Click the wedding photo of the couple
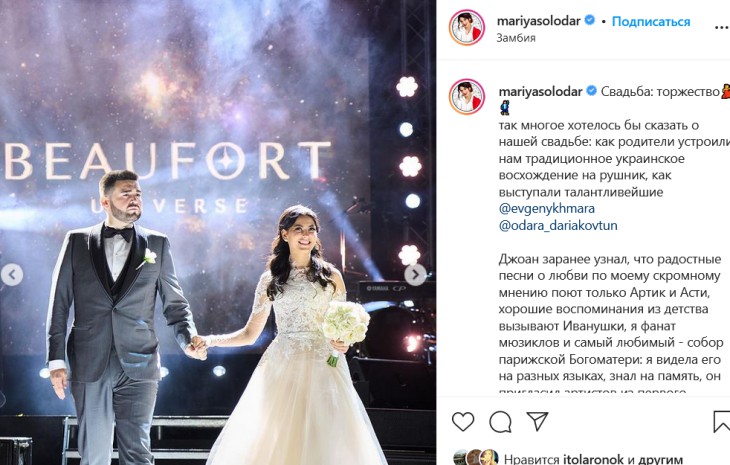The width and height of the screenshot is (730, 465). tap(218, 232)
